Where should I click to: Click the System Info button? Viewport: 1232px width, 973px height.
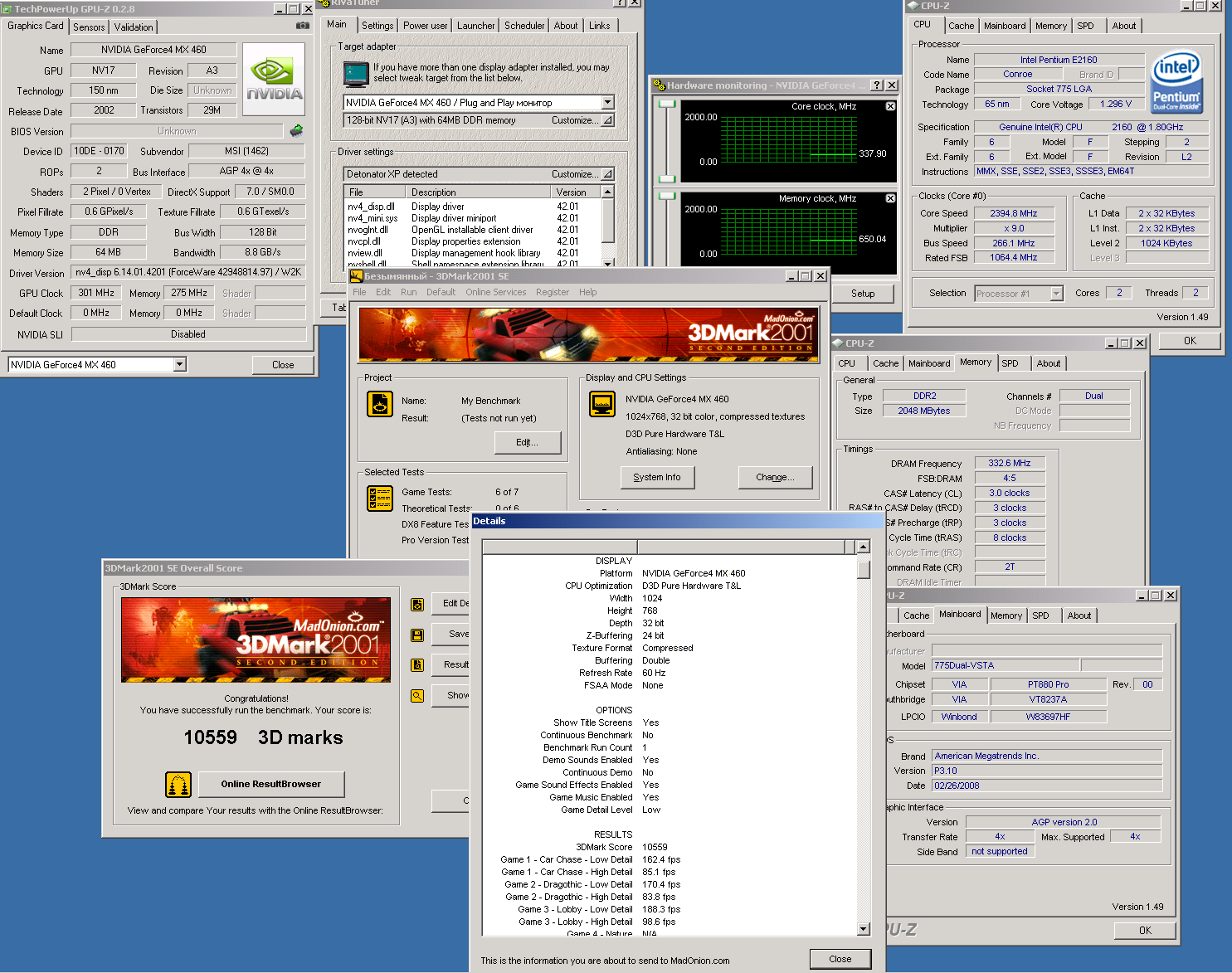(x=657, y=477)
